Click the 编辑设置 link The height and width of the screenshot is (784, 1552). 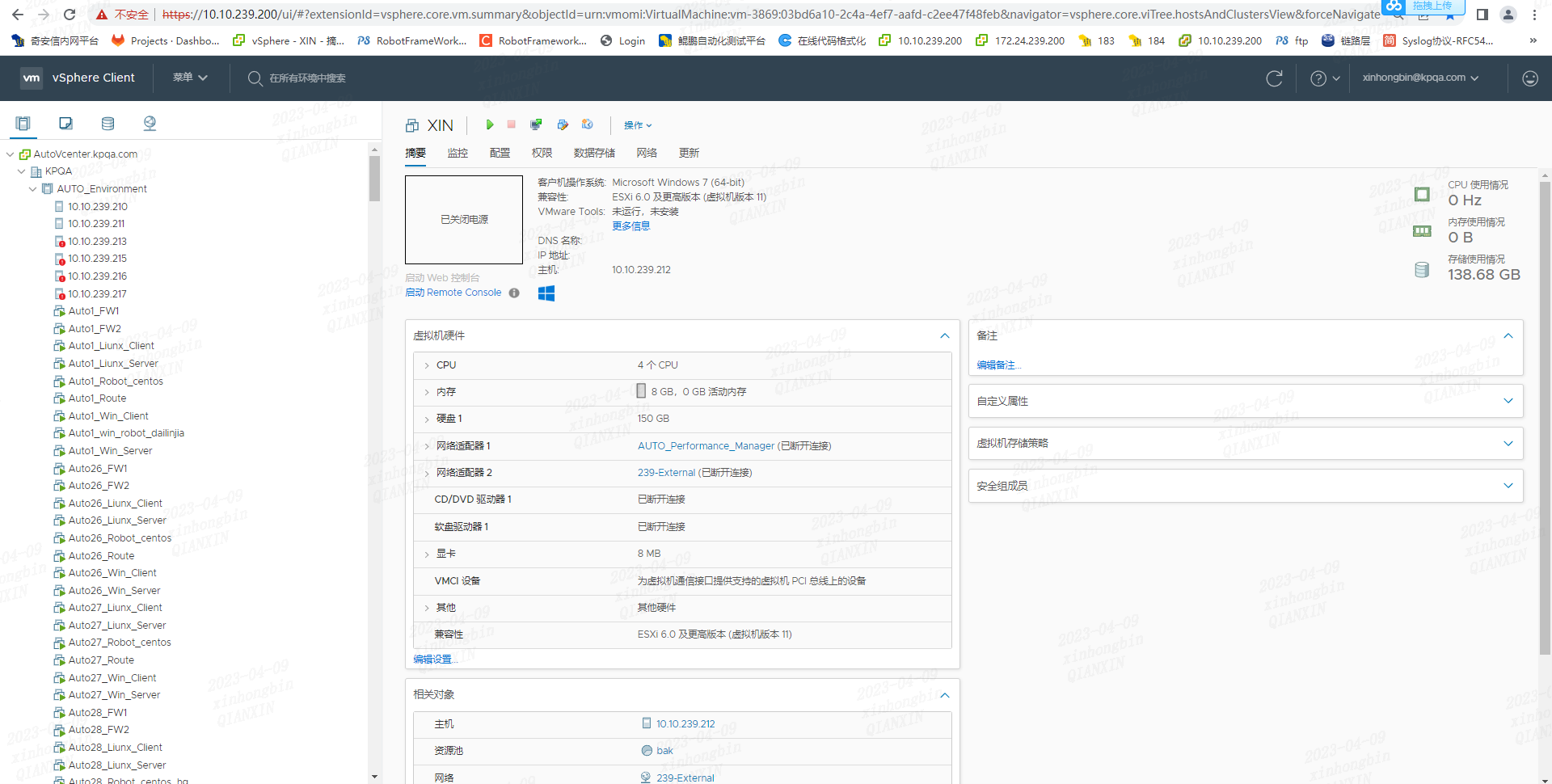pyautogui.click(x=436, y=660)
